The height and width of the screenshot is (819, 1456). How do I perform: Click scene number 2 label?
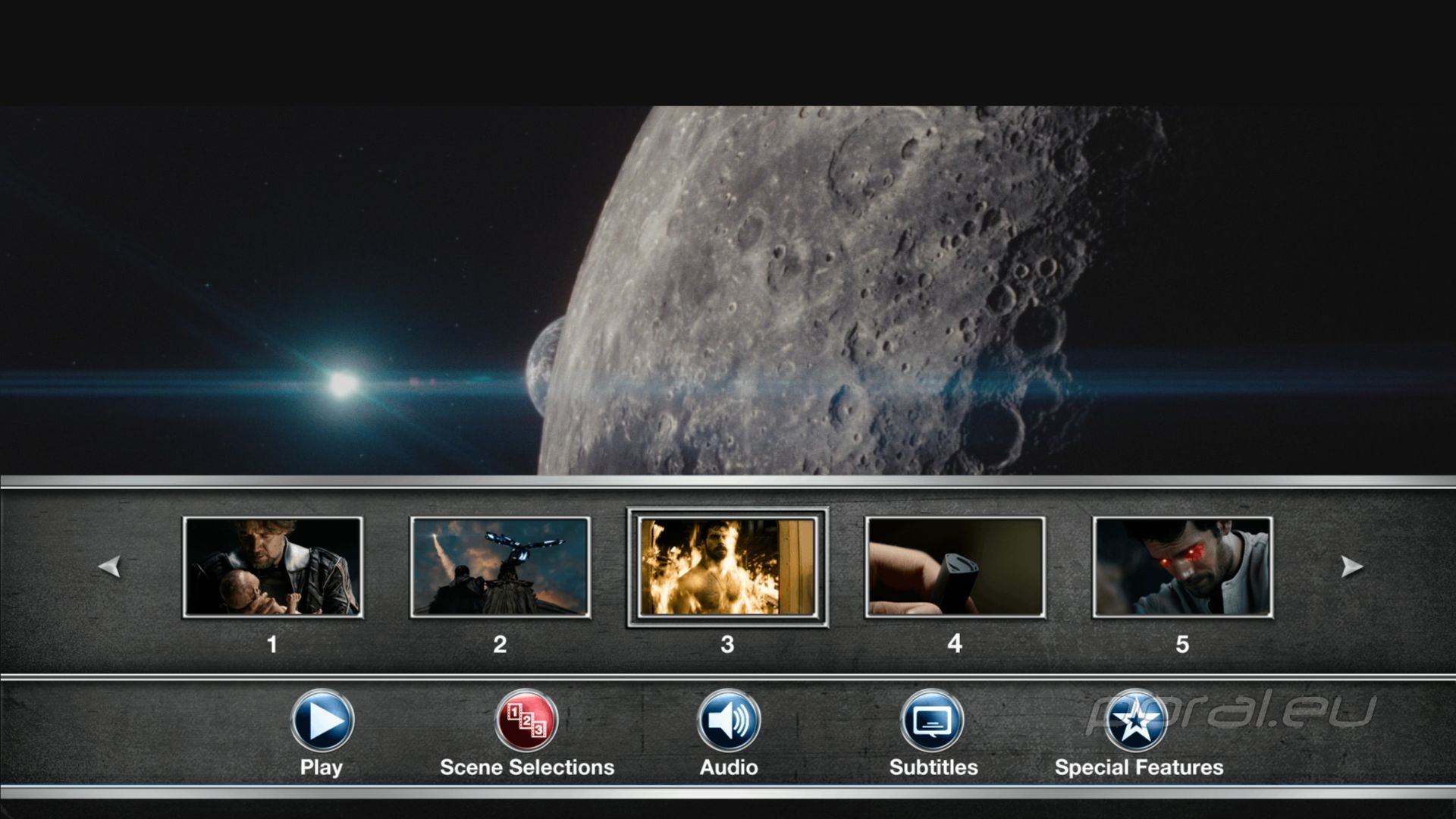pyautogui.click(x=500, y=645)
